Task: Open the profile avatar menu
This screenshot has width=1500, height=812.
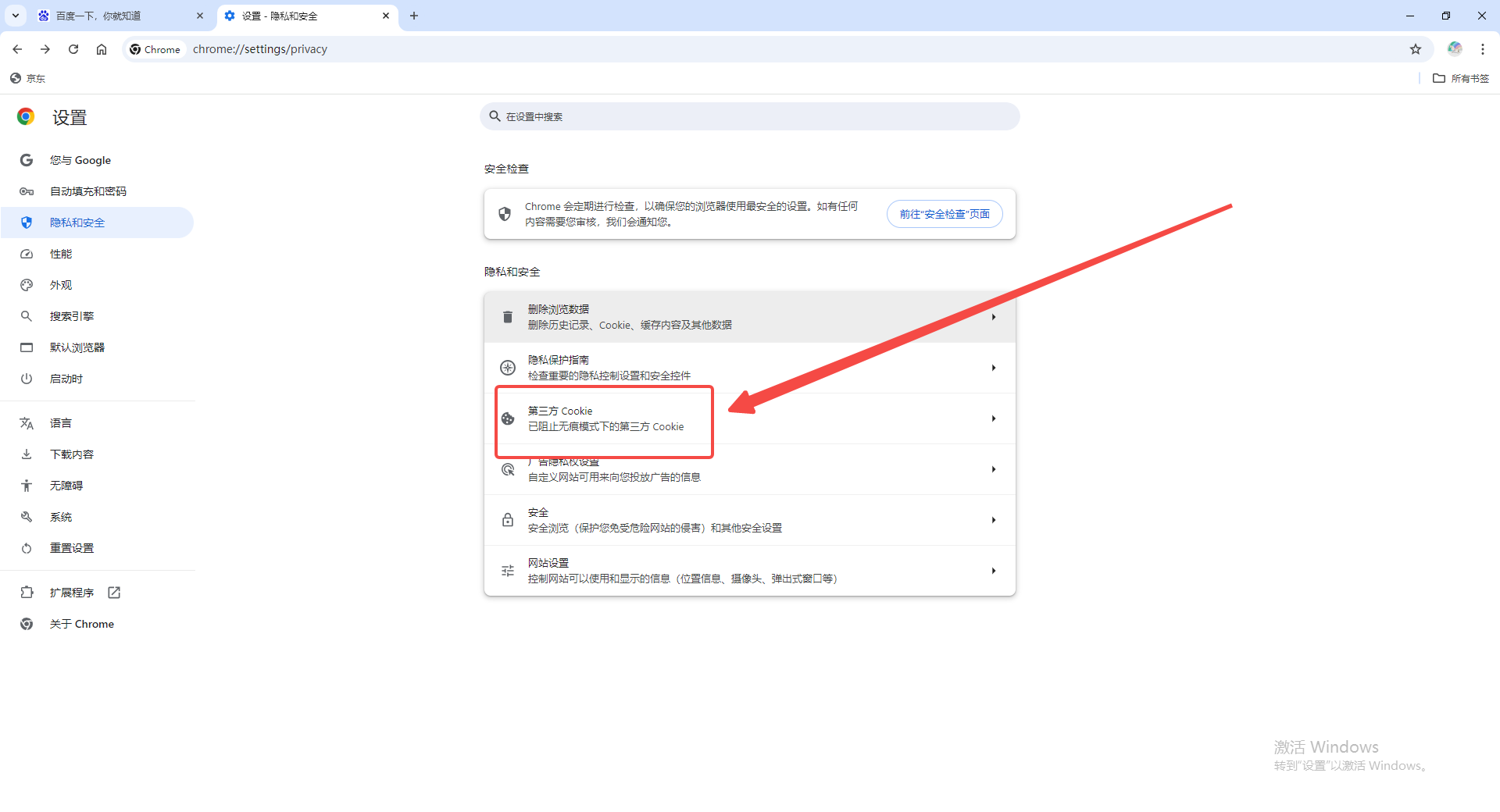Action: click(1455, 49)
